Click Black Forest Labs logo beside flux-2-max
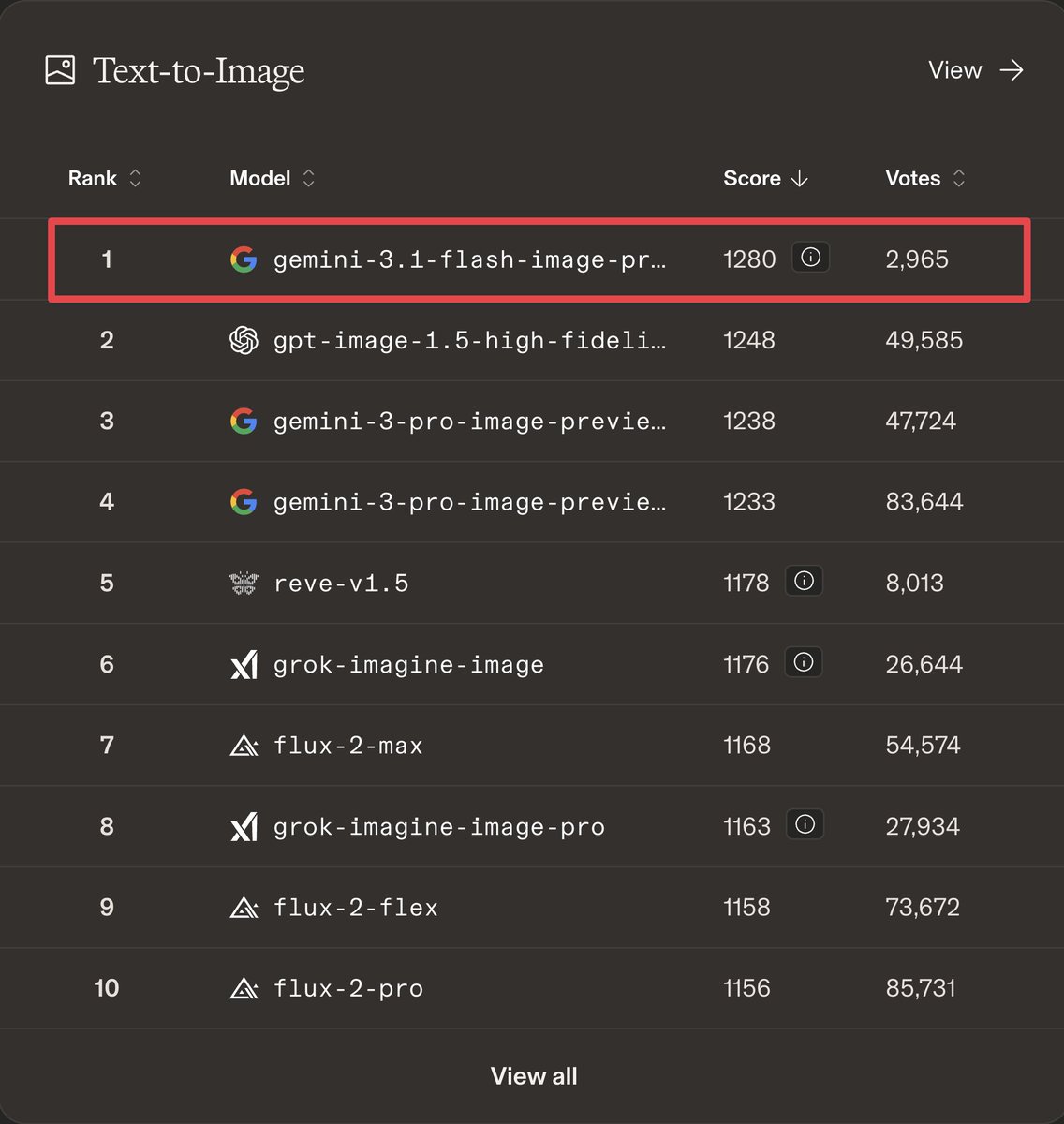 pos(244,746)
